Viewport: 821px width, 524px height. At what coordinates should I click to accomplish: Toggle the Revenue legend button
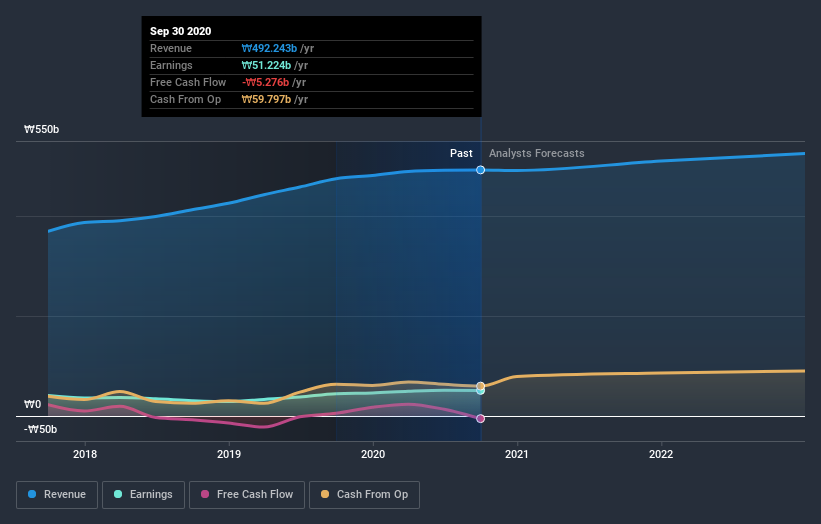click(x=57, y=495)
